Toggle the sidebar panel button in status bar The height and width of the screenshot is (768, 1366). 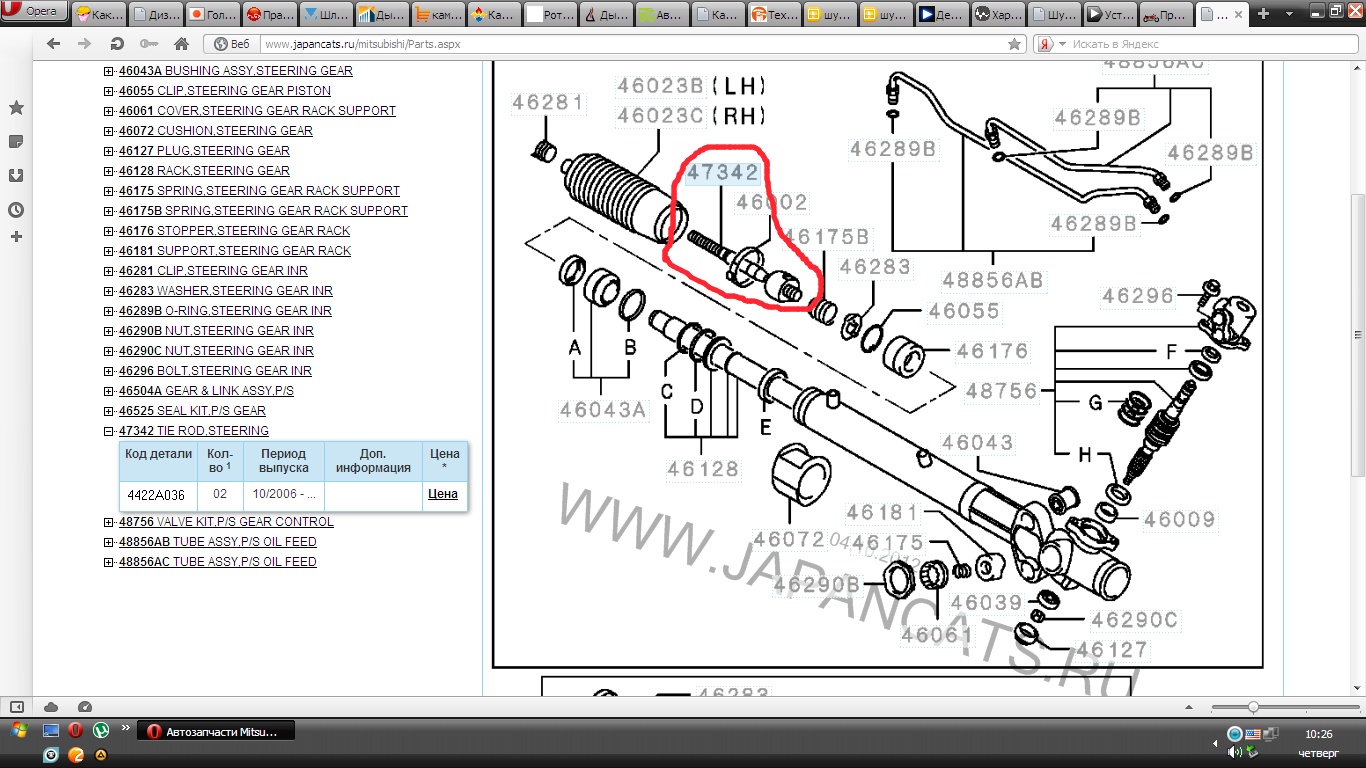[17, 707]
